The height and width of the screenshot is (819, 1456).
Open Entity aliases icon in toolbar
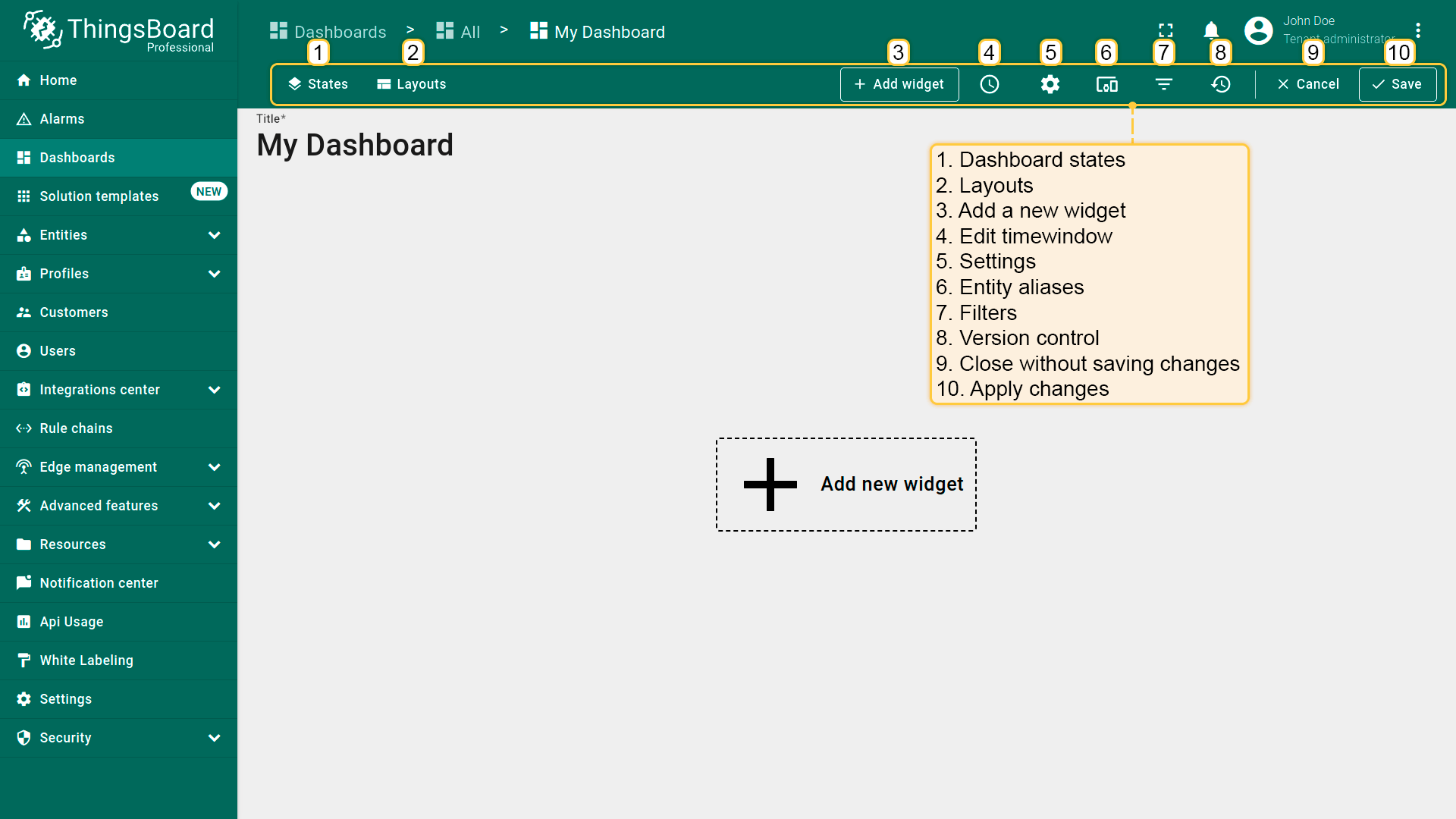1107,84
